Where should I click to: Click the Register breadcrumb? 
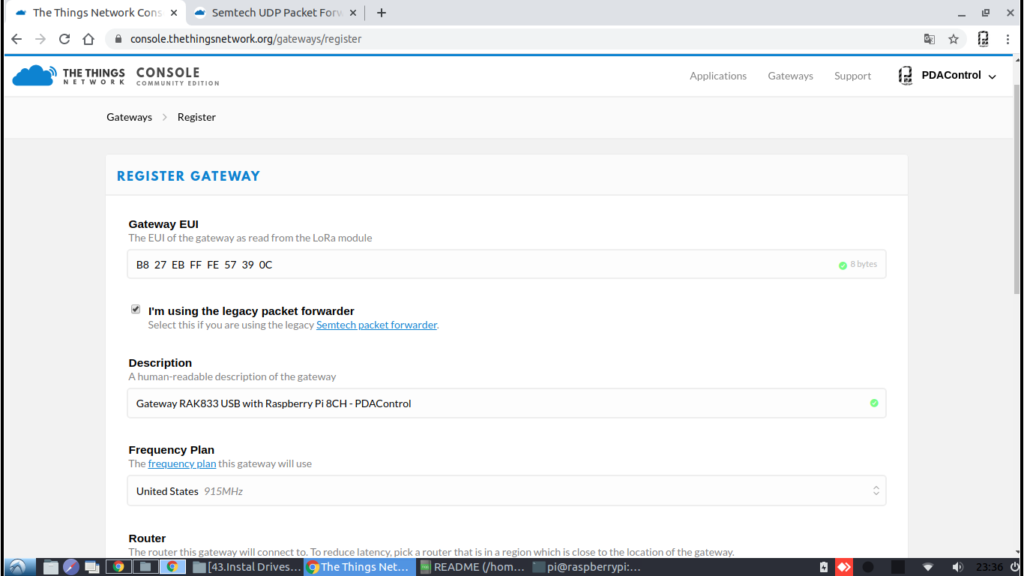coord(197,117)
